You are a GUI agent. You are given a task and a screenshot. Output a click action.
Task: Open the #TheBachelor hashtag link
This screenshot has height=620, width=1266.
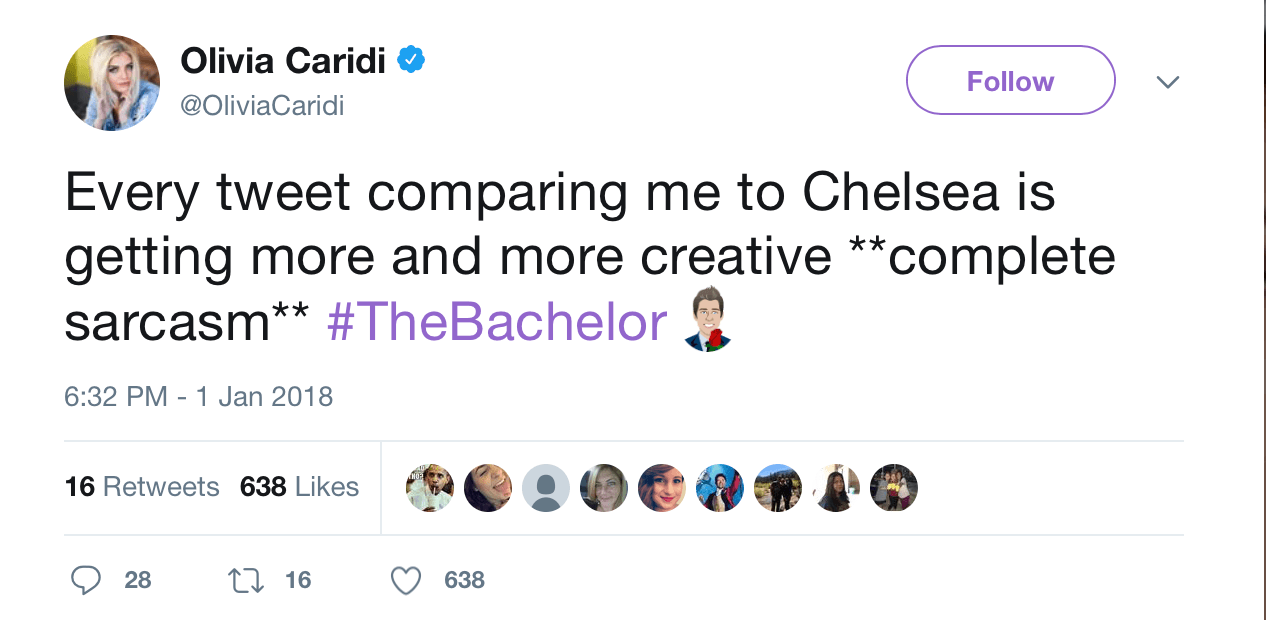(497, 323)
